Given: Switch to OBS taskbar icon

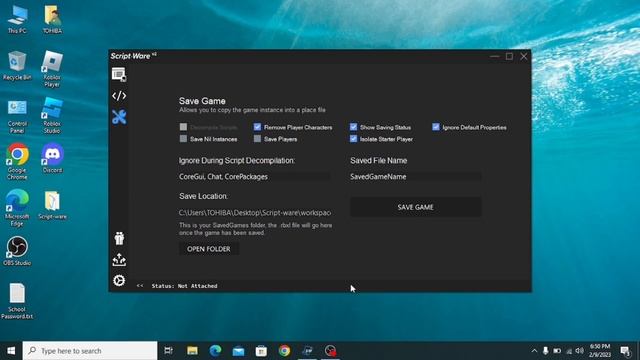Looking at the screenshot, I should 331,351.
